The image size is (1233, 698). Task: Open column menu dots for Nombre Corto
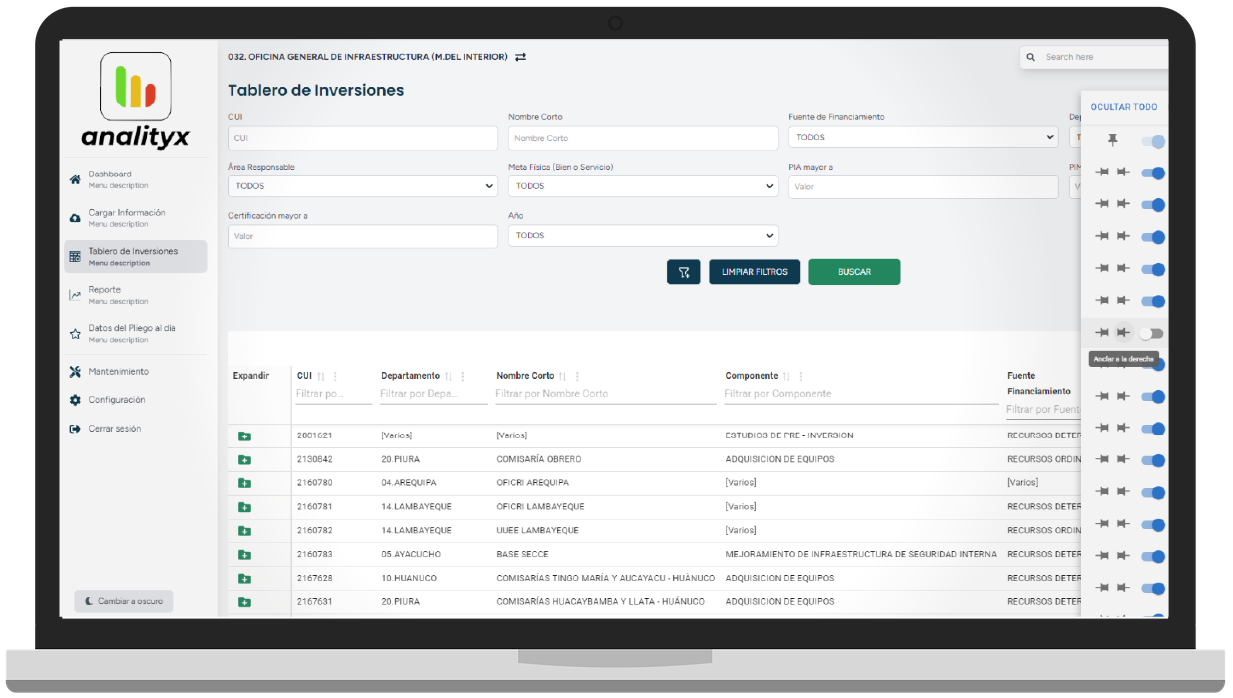coord(576,377)
